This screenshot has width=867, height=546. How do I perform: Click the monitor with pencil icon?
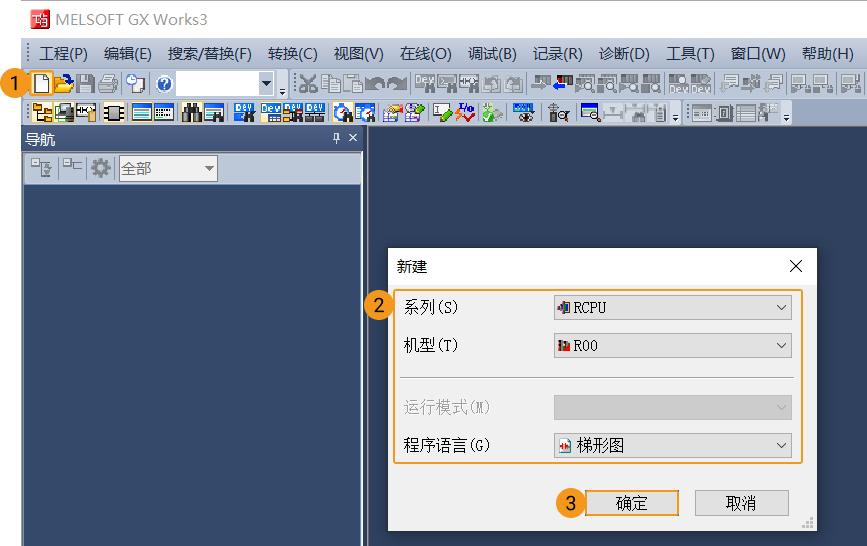coord(442,113)
